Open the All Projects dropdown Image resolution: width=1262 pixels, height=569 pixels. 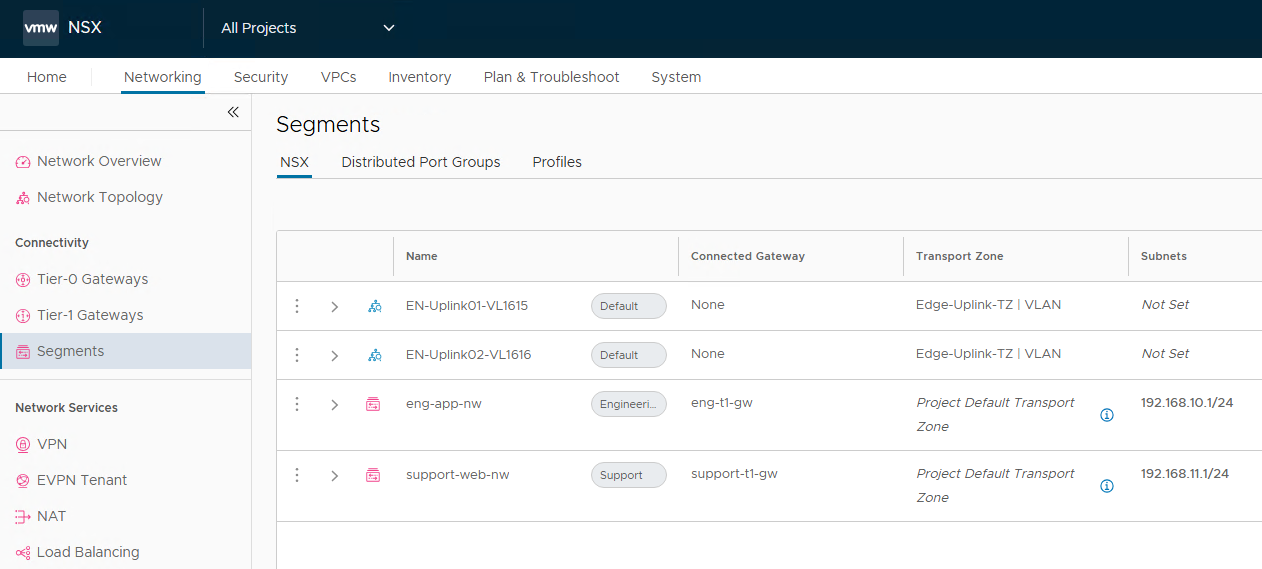[308, 28]
